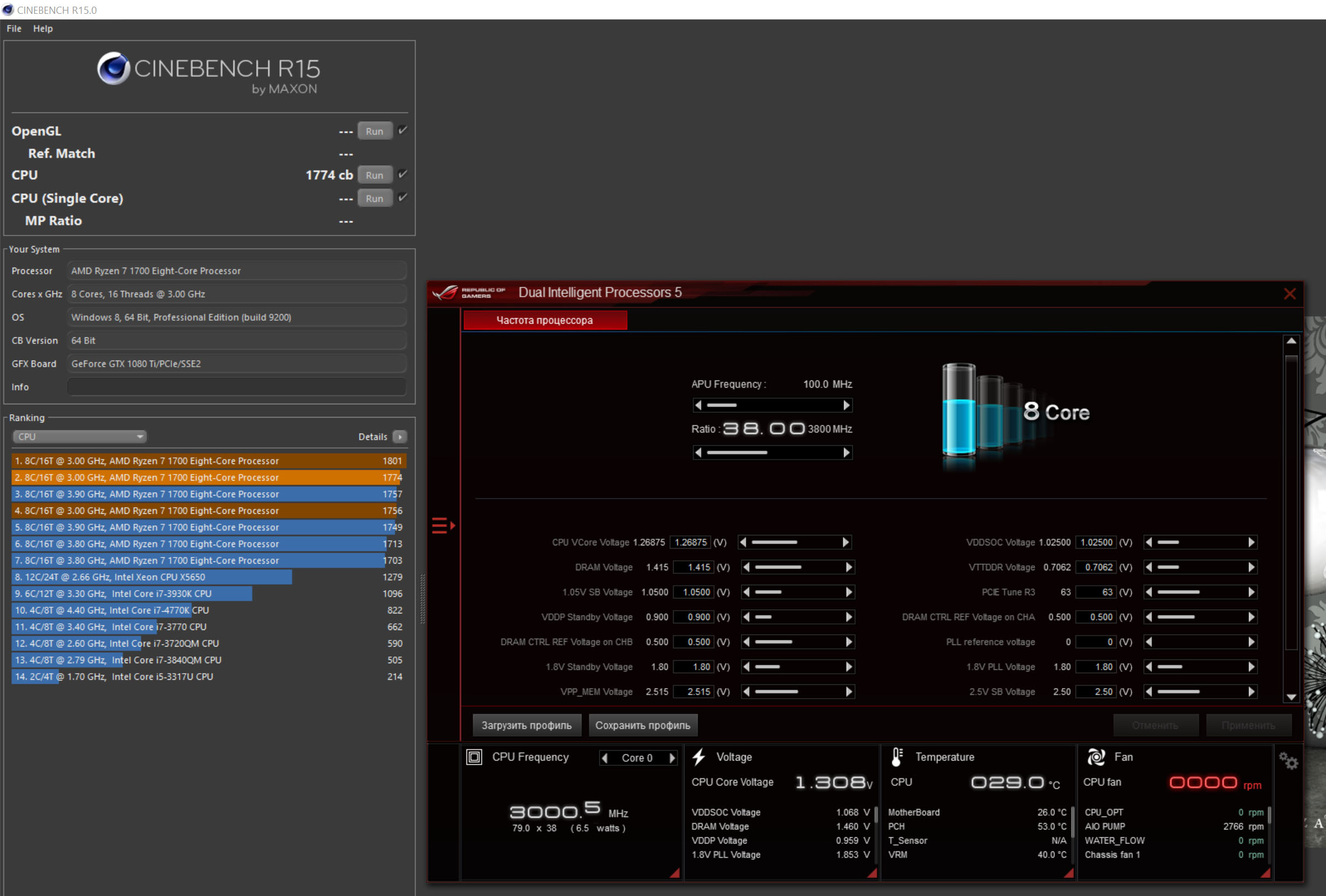Open the File menu
Viewport: 1326px width, 896px height.
(14, 29)
